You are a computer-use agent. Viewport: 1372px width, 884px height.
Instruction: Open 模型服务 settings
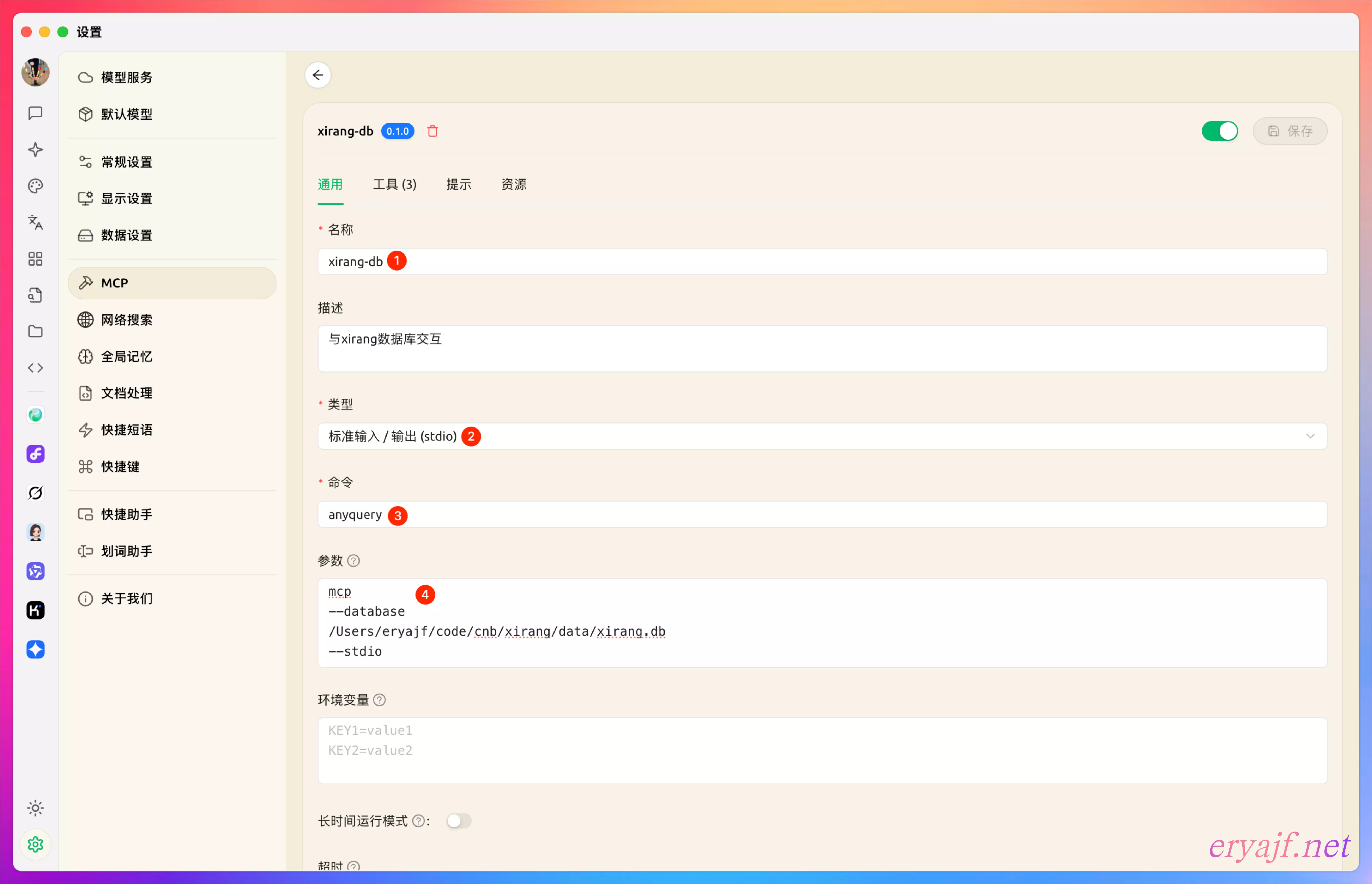click(172, 78)
